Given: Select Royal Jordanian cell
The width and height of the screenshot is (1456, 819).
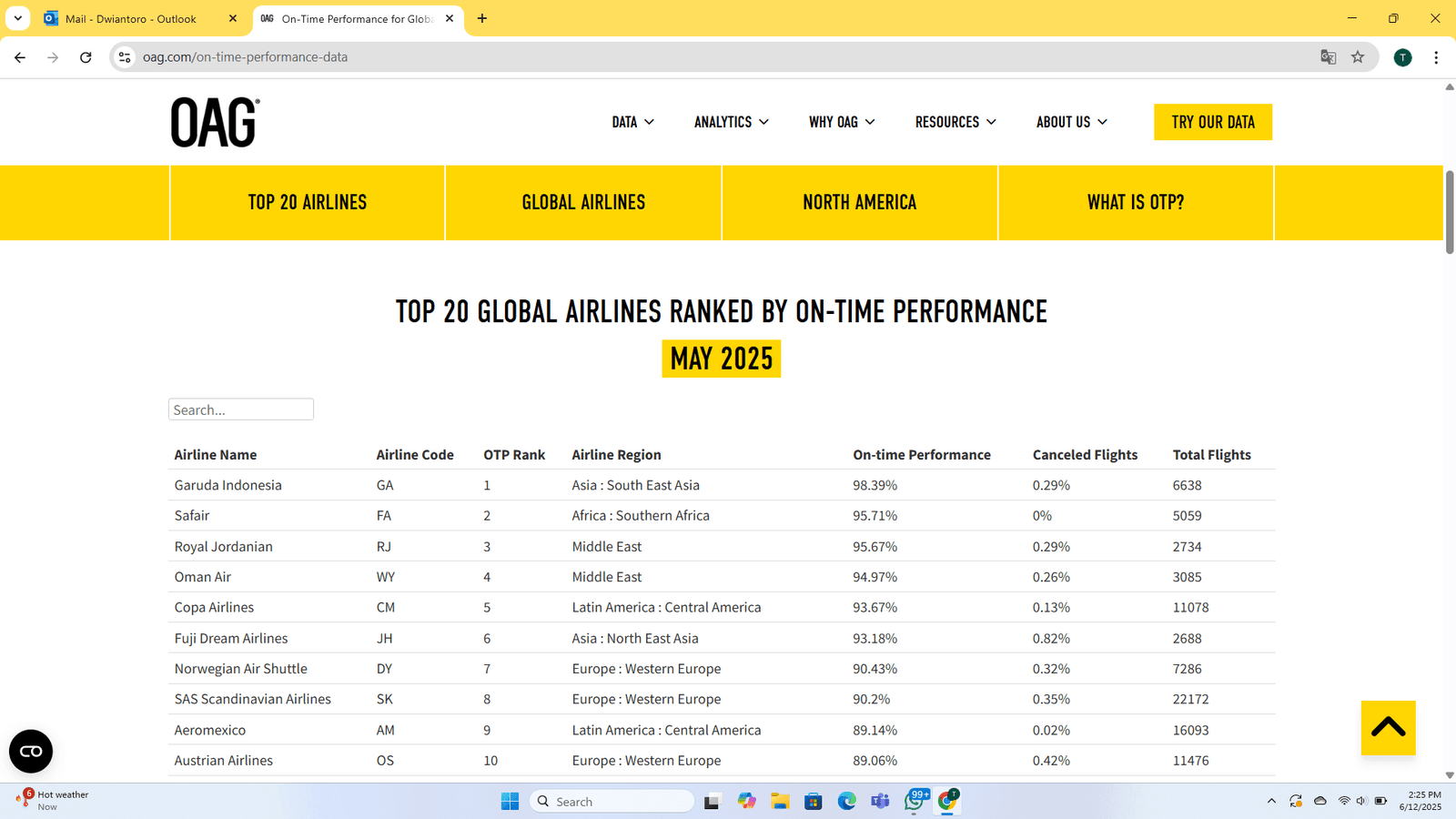Looking at the screenshot, I should [224, 547].
